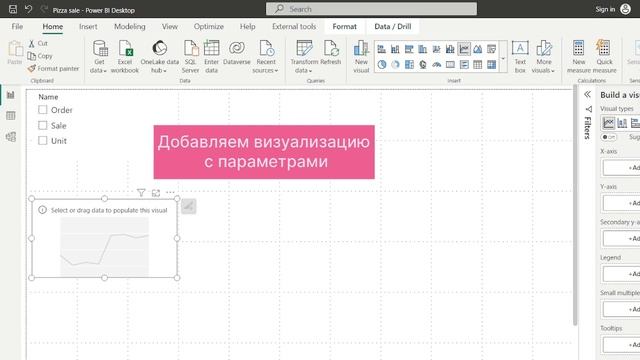Import from Excel workbook
This screenshot has height=360, width=640.
coord(125,57)
